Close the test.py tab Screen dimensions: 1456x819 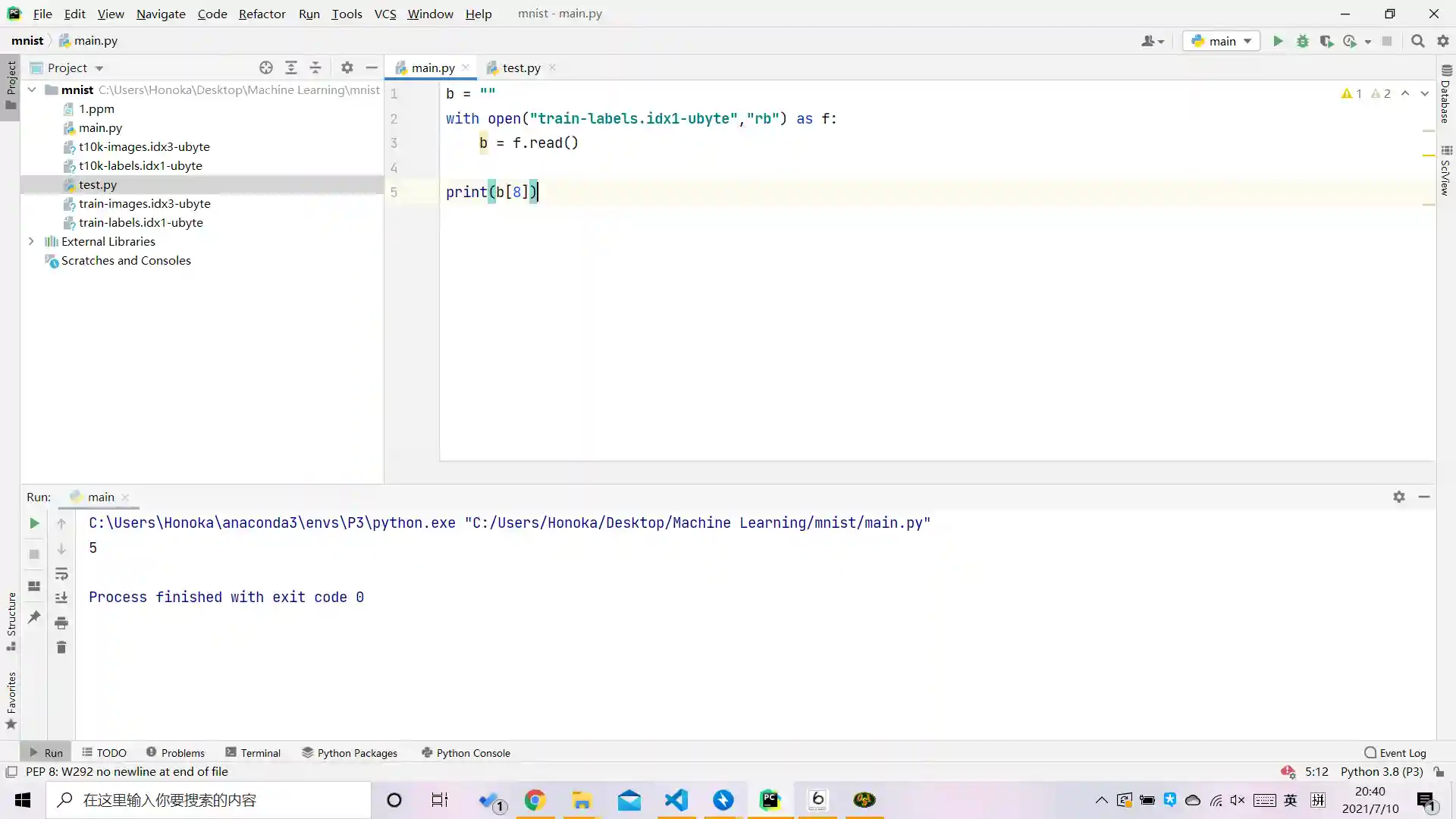(552, 67)
